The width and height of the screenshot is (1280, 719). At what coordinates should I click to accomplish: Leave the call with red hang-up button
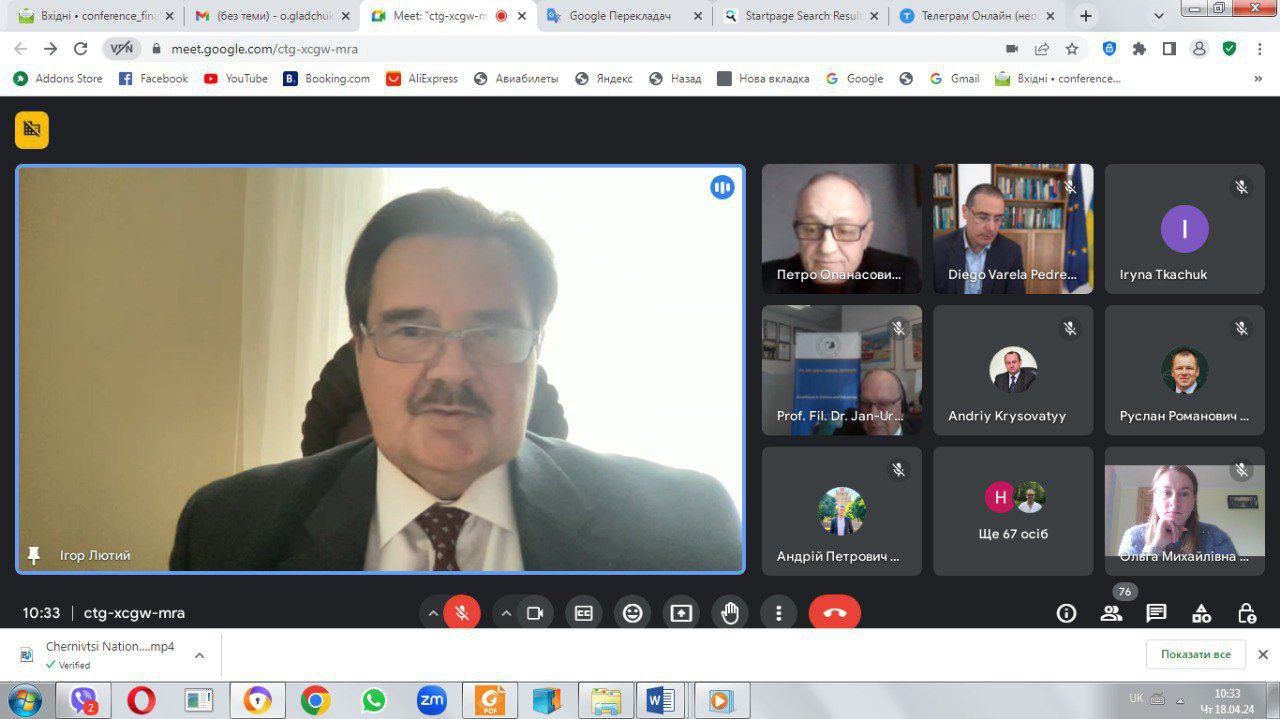(x=834, y=613)
